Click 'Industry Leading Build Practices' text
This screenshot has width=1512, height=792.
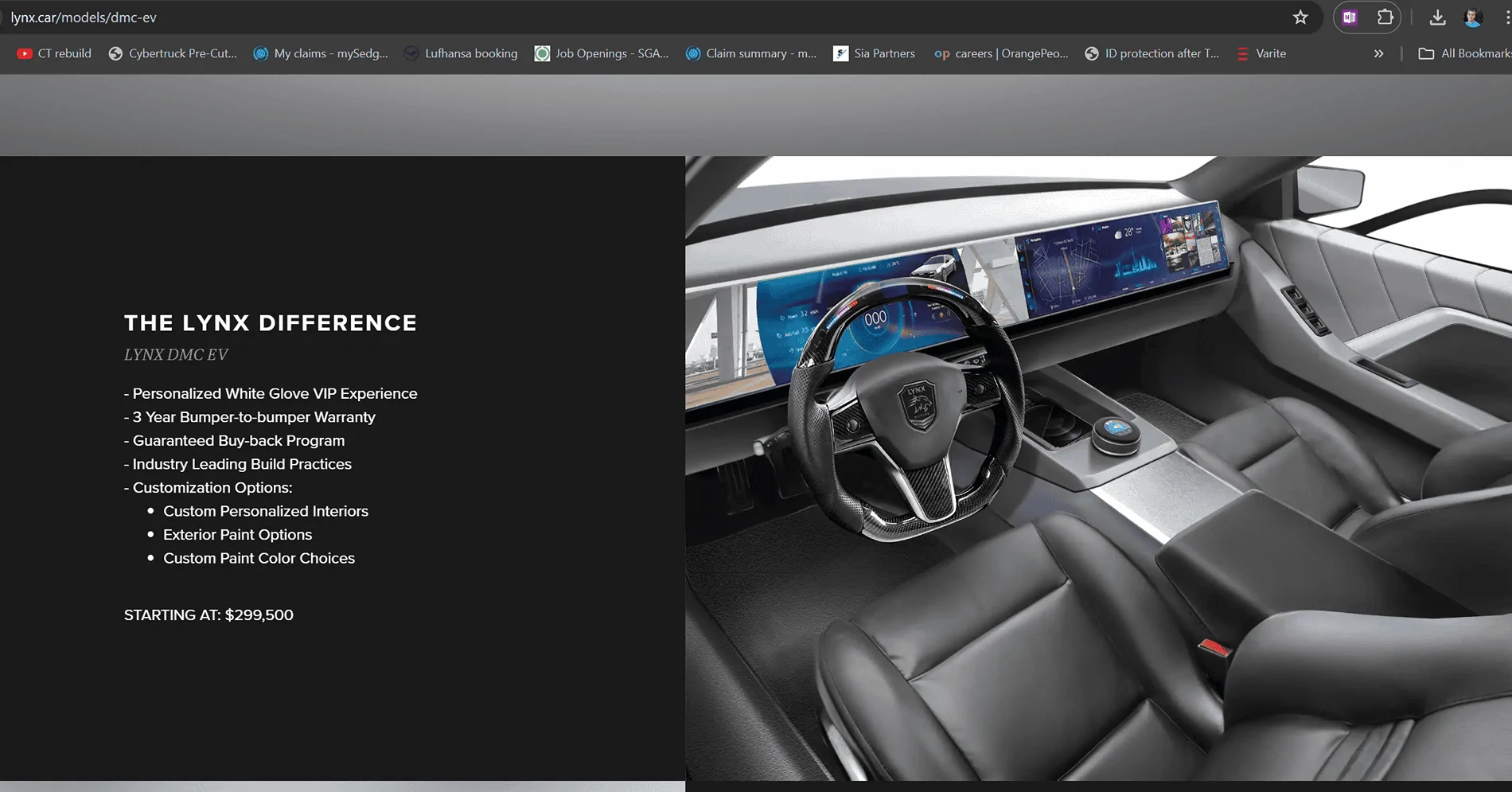click(x=242, y=464)
